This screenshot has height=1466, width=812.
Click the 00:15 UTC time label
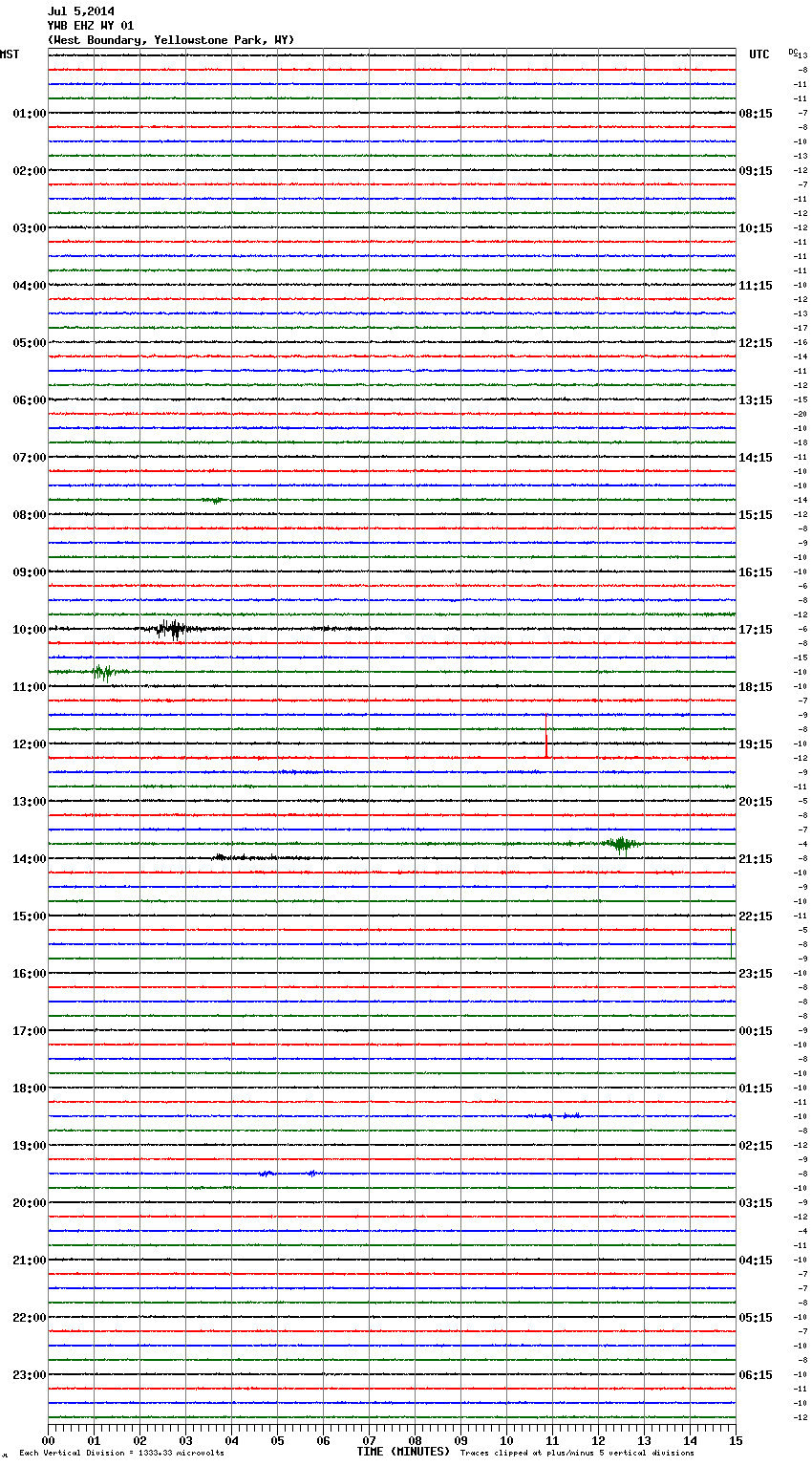(756, 1031)
